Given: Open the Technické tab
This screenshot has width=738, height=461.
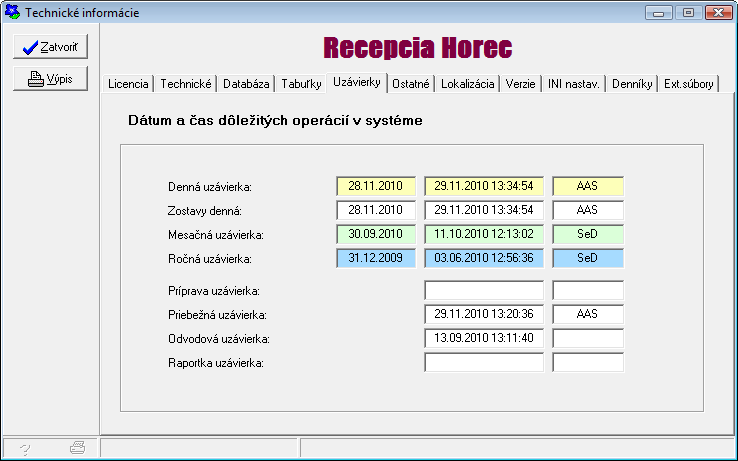Looking at the screenshot, I should coord(186,85).
